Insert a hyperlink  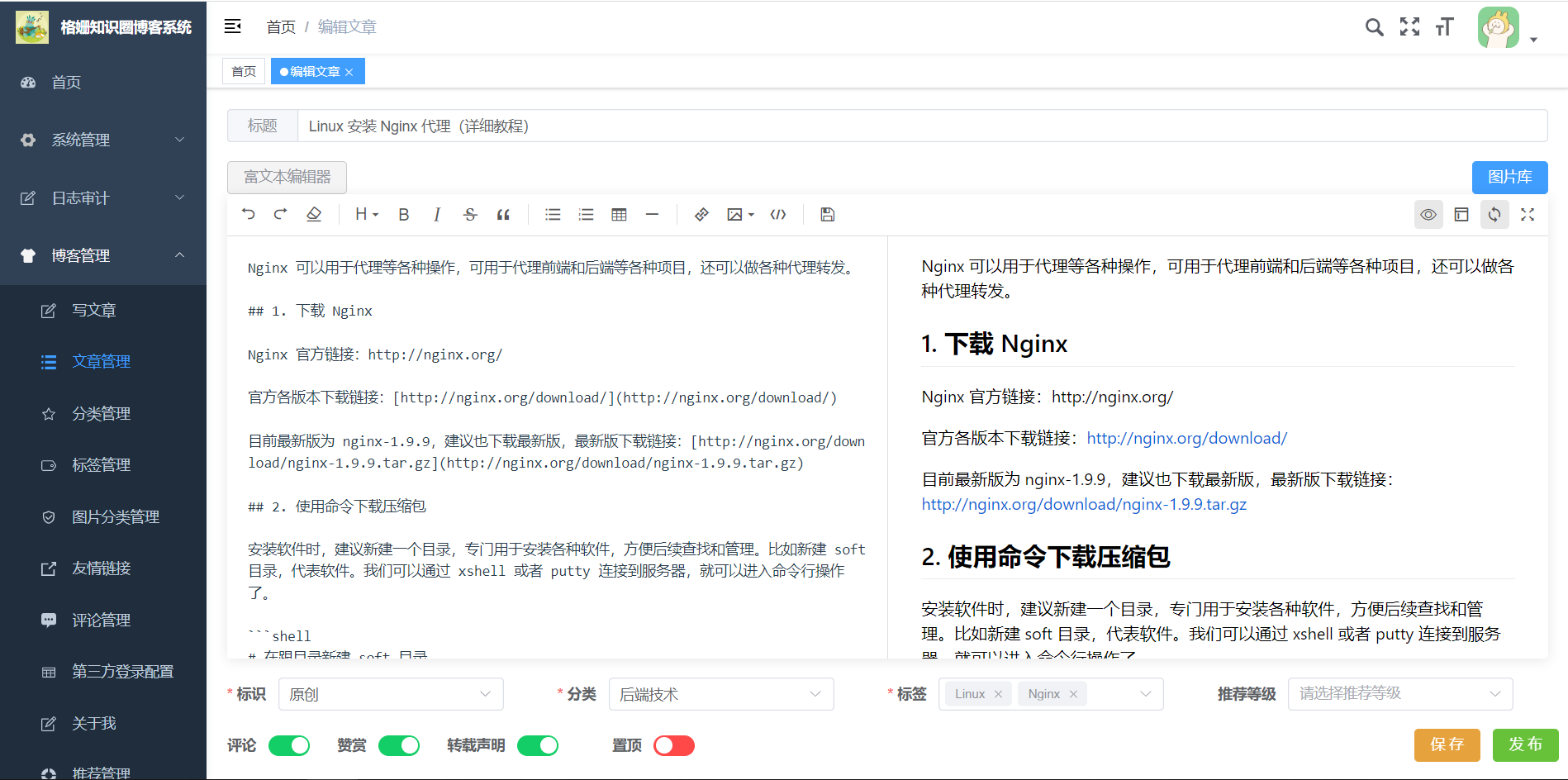[701, 215]
